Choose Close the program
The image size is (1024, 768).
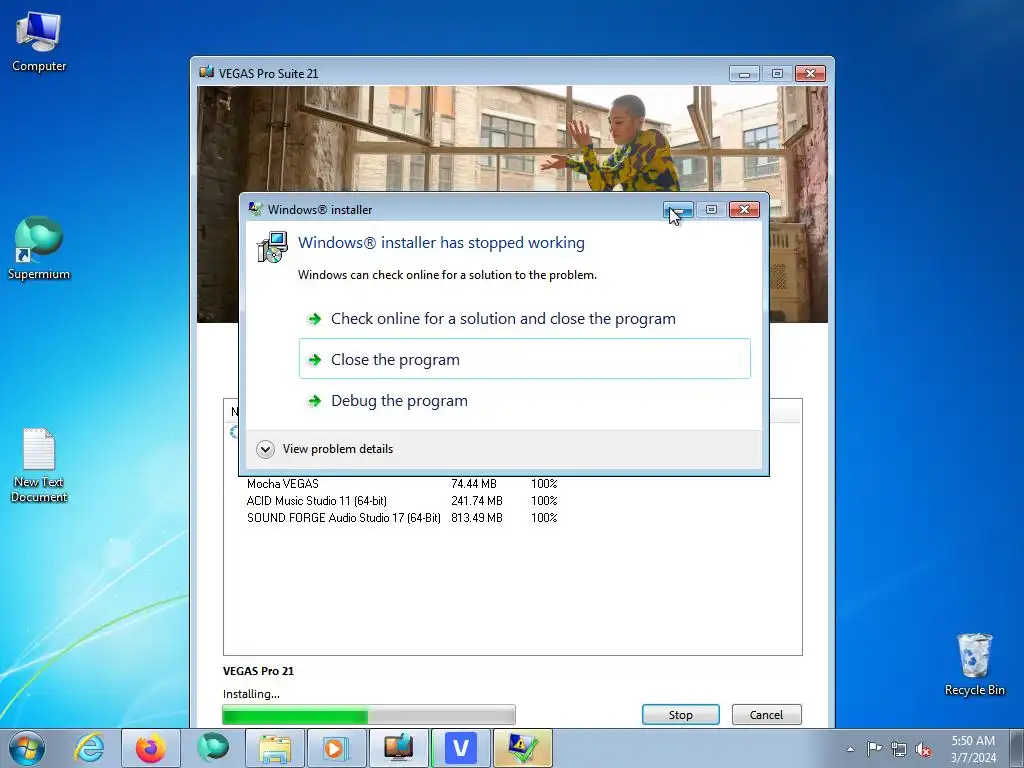point(524,359)
